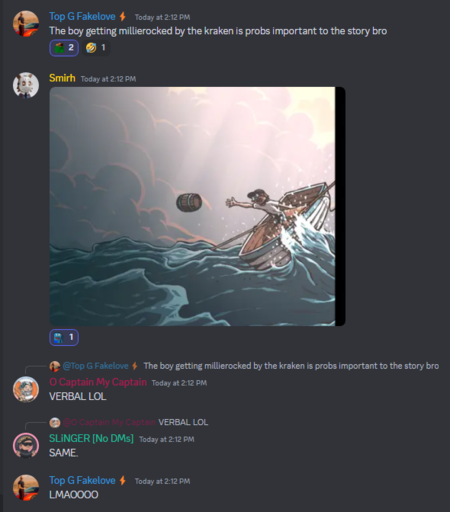
Task: Toggle the laughing emoji reaction
Action: (96, 48)
